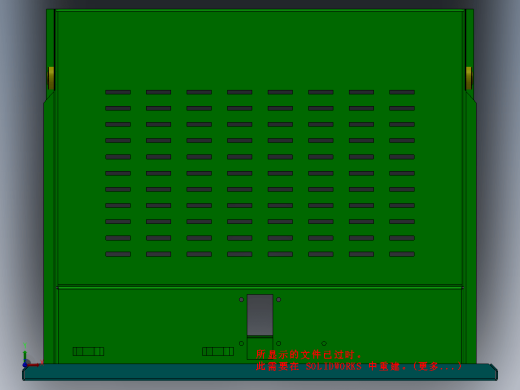Select the gray rectangular cover plate
The height and width of the screenshot is (390, 520).
(260, 315)
